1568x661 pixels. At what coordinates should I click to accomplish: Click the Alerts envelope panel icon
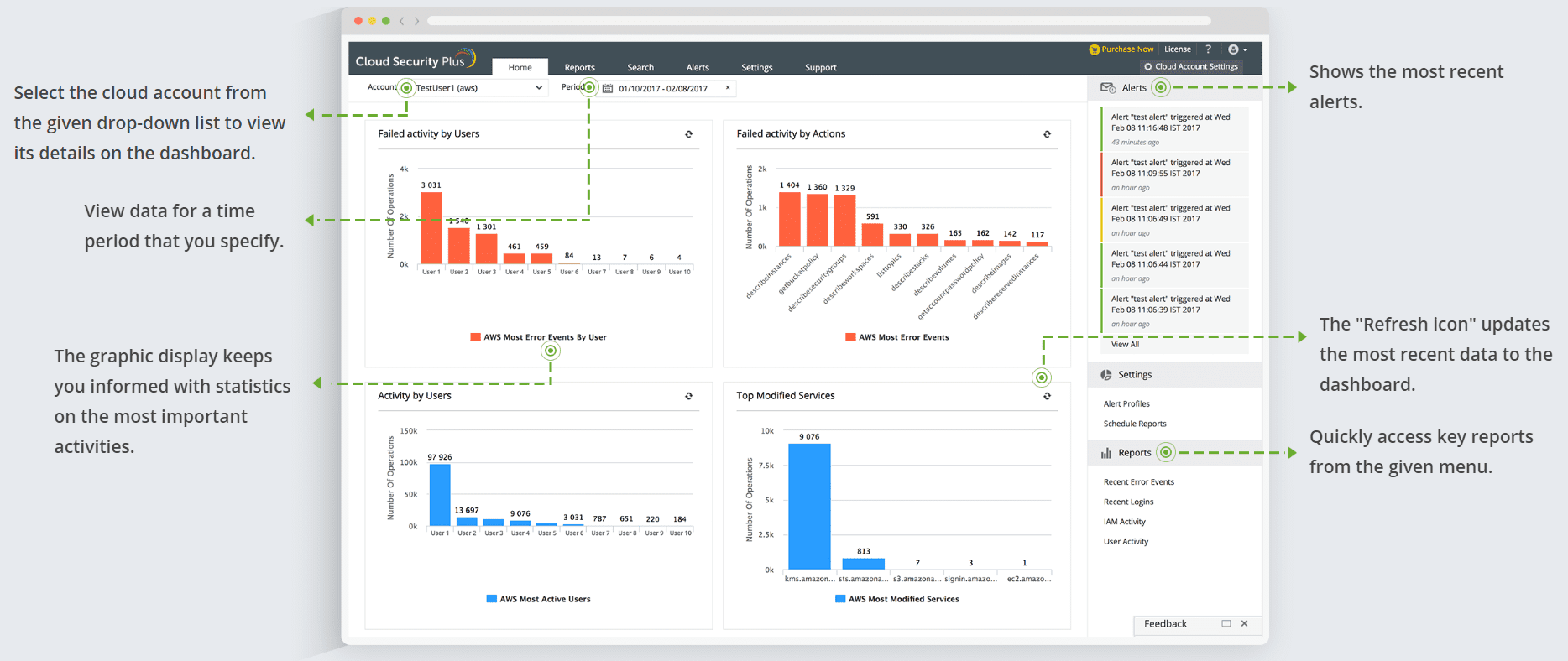(1108, 87)
